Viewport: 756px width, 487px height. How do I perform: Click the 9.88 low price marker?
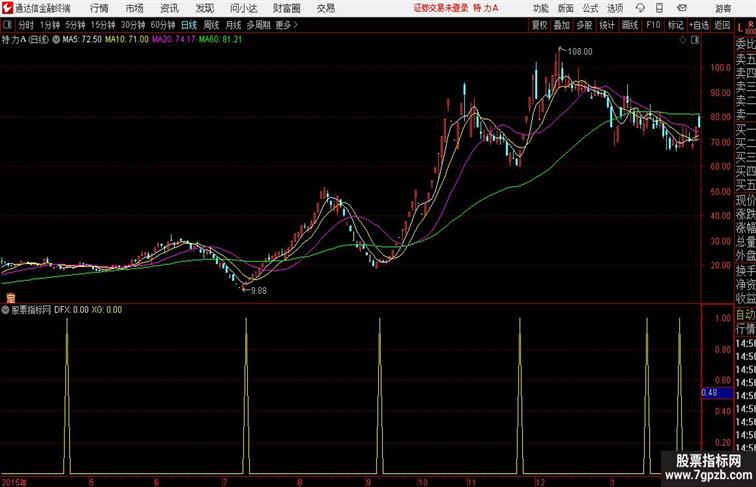(x=258, y=291)
